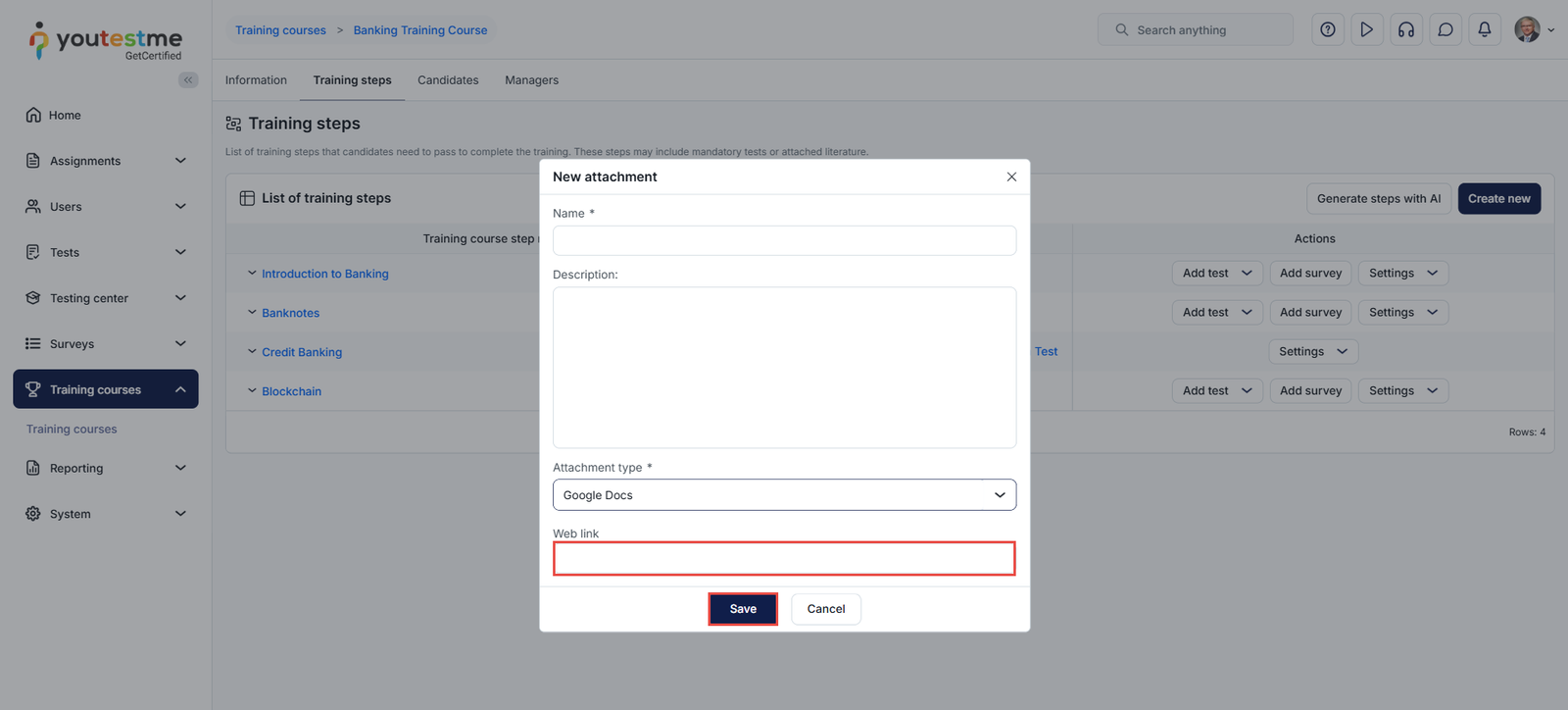Screen dimensions: 1568x710
Task: Collapse the sidebar with double-chevron icon
Action: 188,80
